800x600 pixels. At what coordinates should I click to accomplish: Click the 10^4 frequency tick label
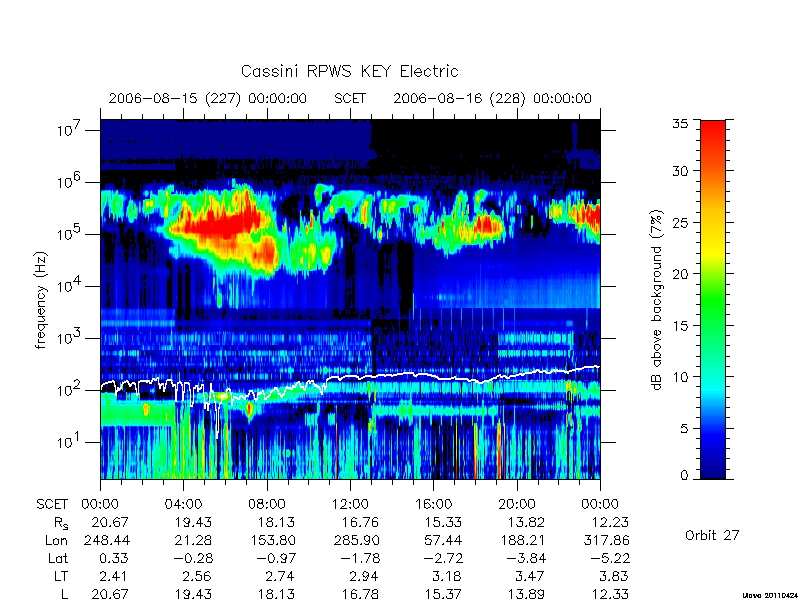[x=70, y=286]
